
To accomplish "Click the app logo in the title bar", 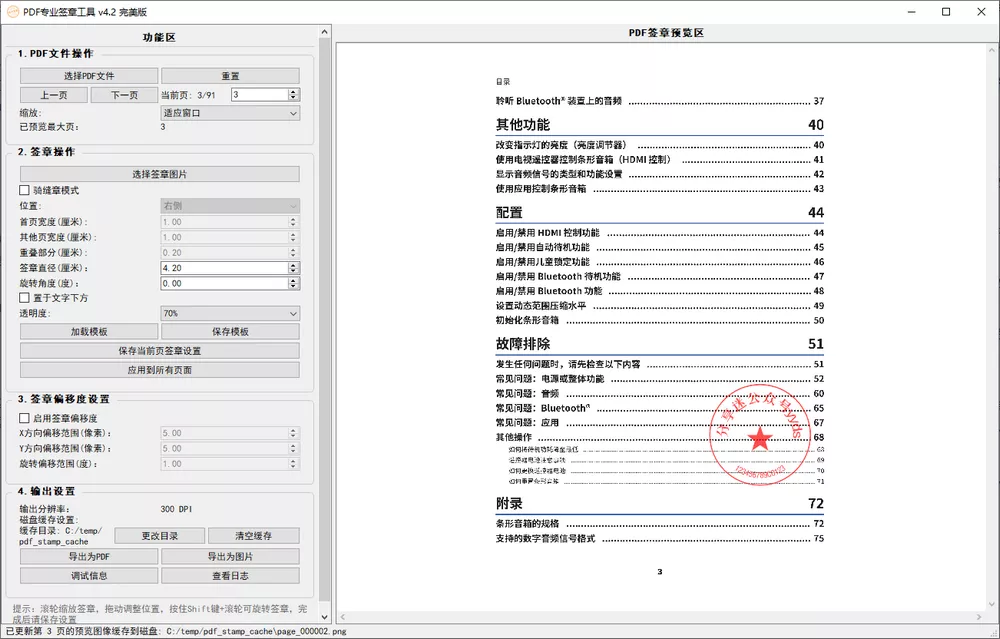I will pyautogui.click(x=14, y=11).
